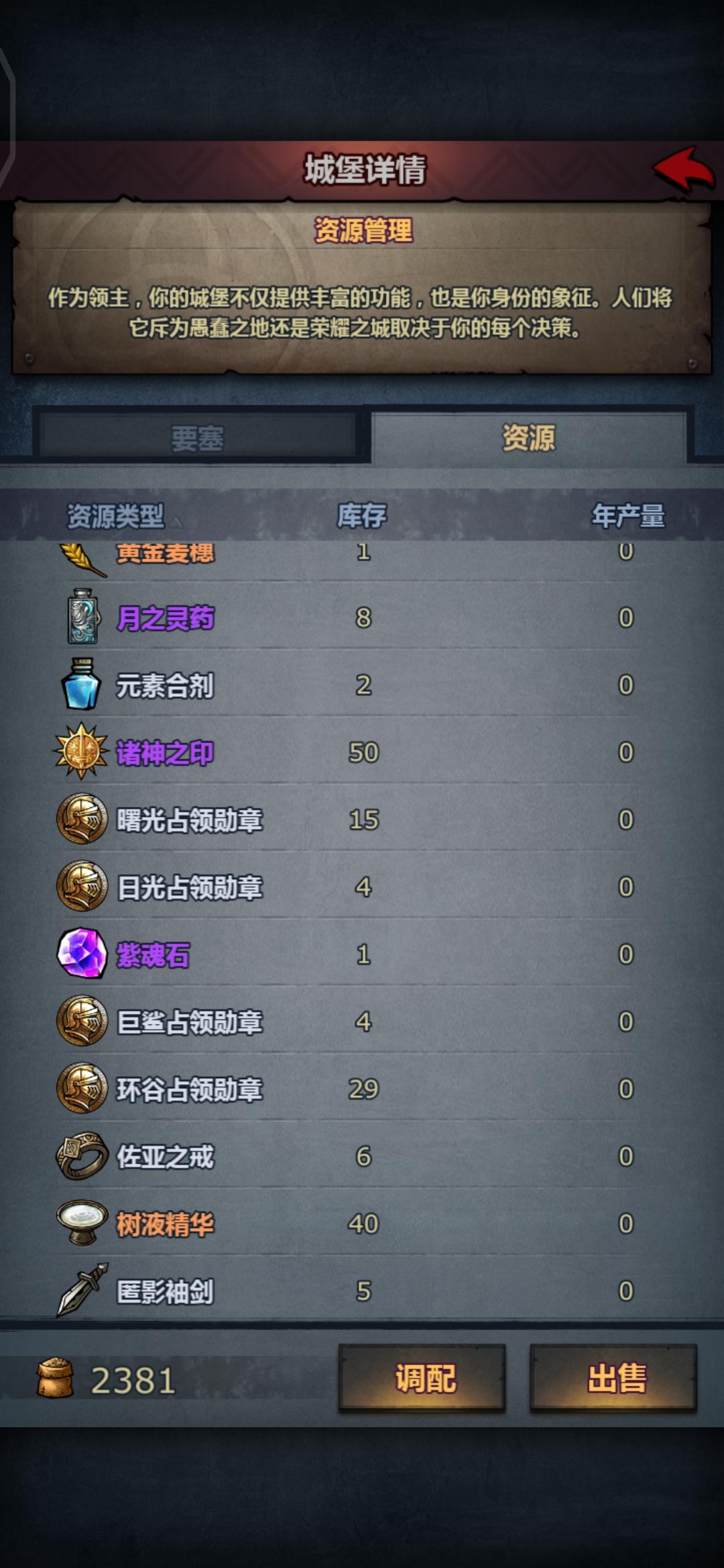Sort the list by 年产量 header

(x=627, y=515)
